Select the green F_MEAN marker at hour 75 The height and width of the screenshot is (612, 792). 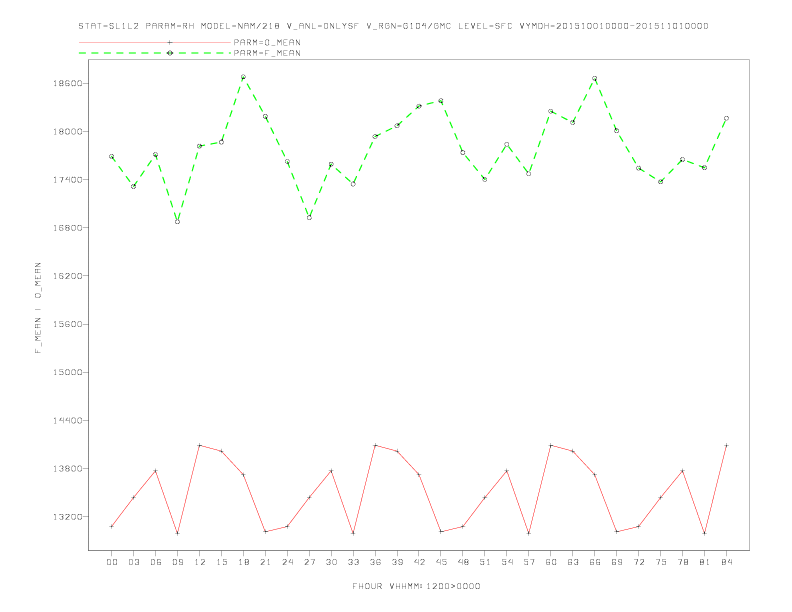661,182
